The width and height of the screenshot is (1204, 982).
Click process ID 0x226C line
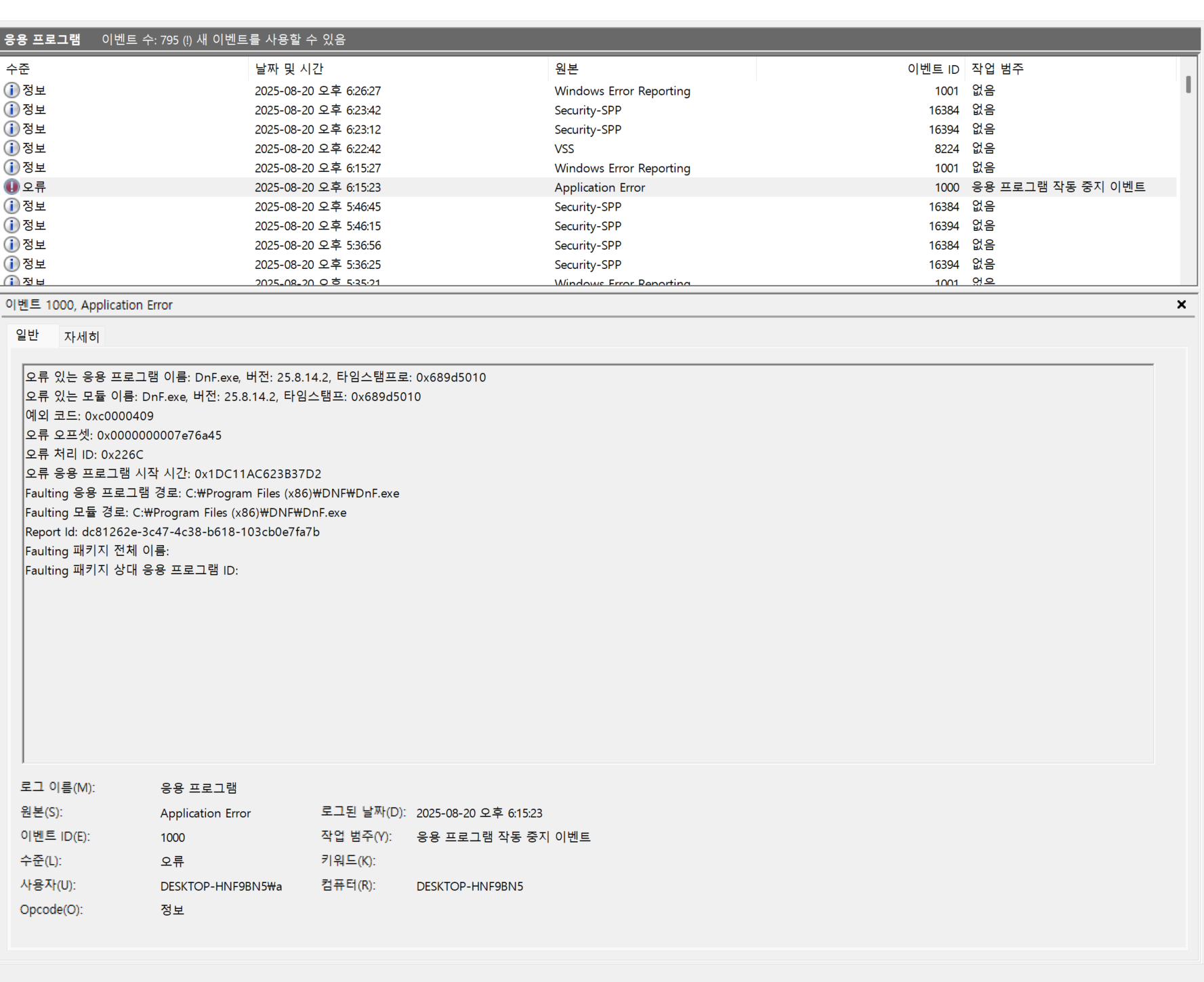(84, 454)
